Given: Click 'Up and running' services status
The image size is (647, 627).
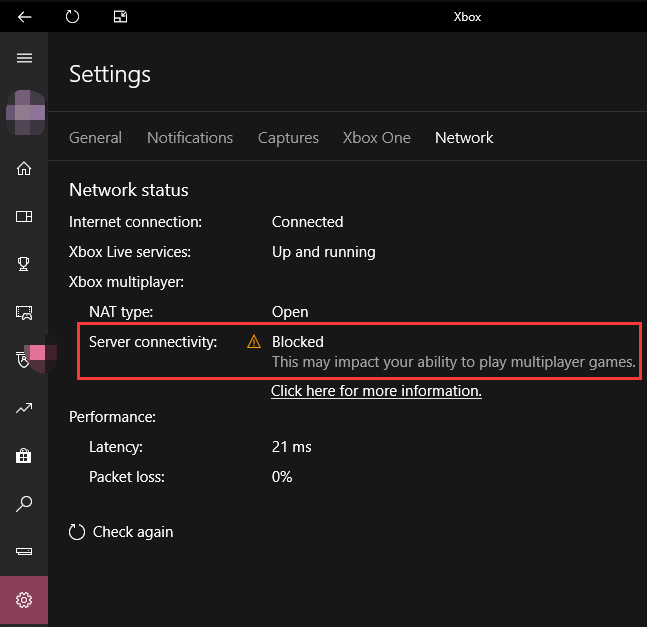Looking at the screenshot, I should point(324,252).
